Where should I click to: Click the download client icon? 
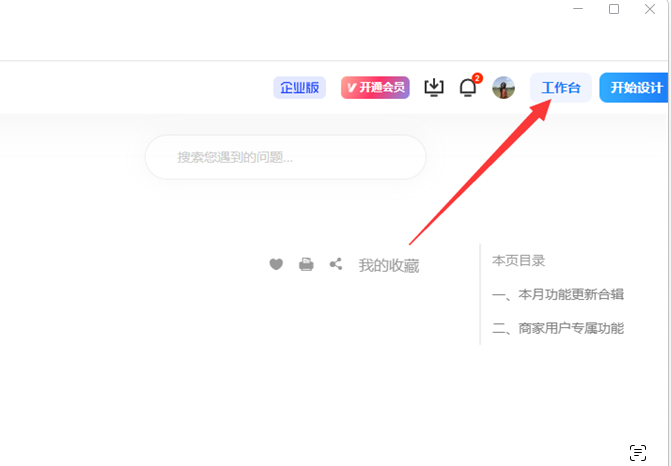tap(434, 88)
